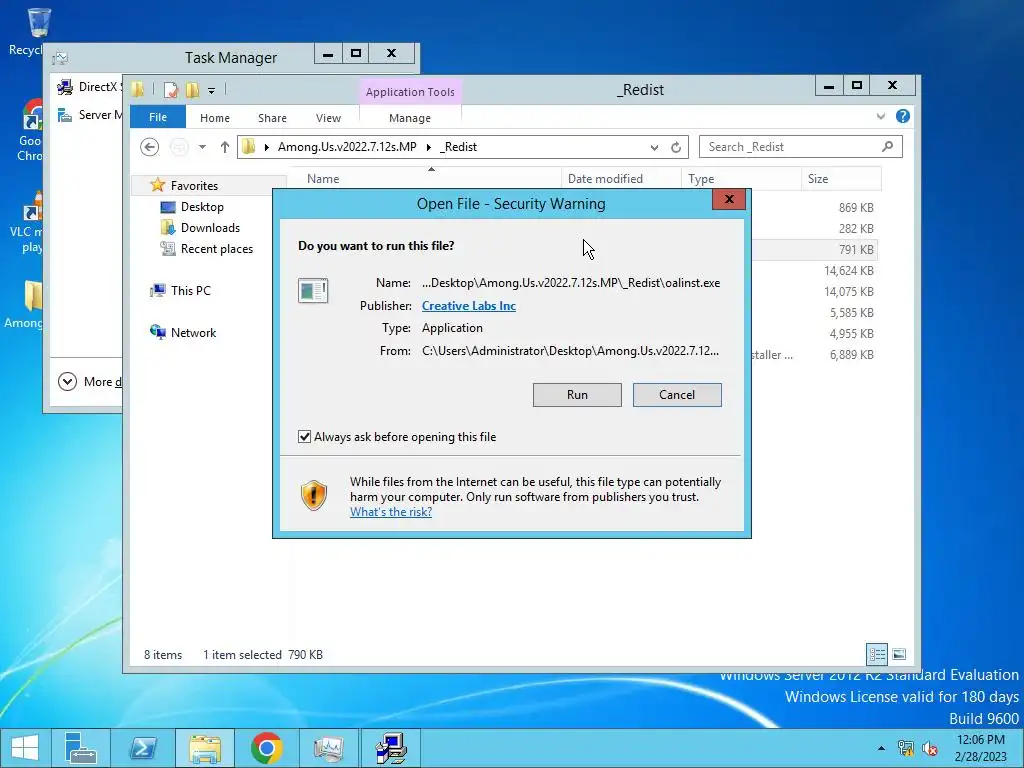Select the DirectX entry in Task Manager
This screenshot has height=768, width=1024.
(x=89, y=86)
